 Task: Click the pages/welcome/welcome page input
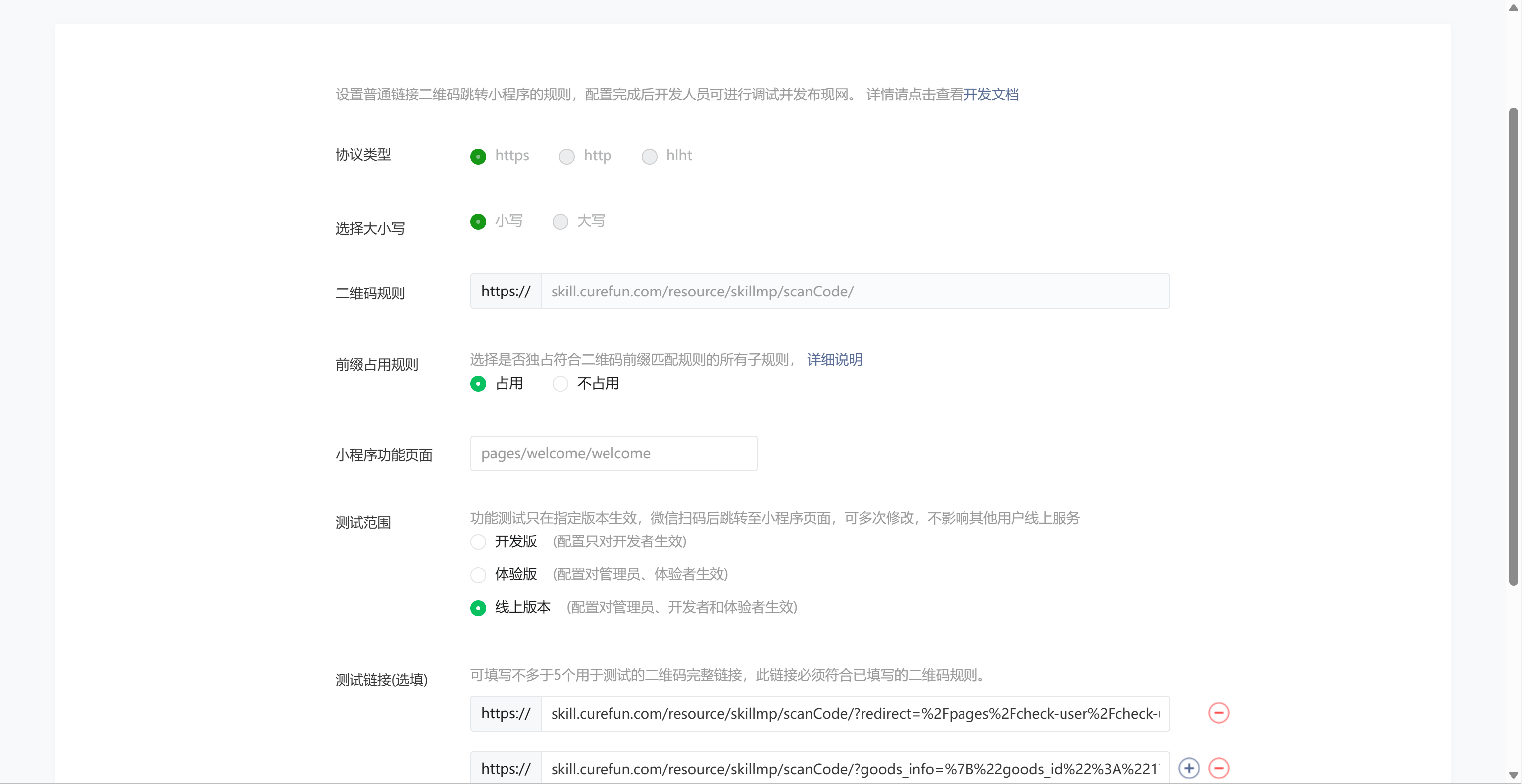coord(613,454)
